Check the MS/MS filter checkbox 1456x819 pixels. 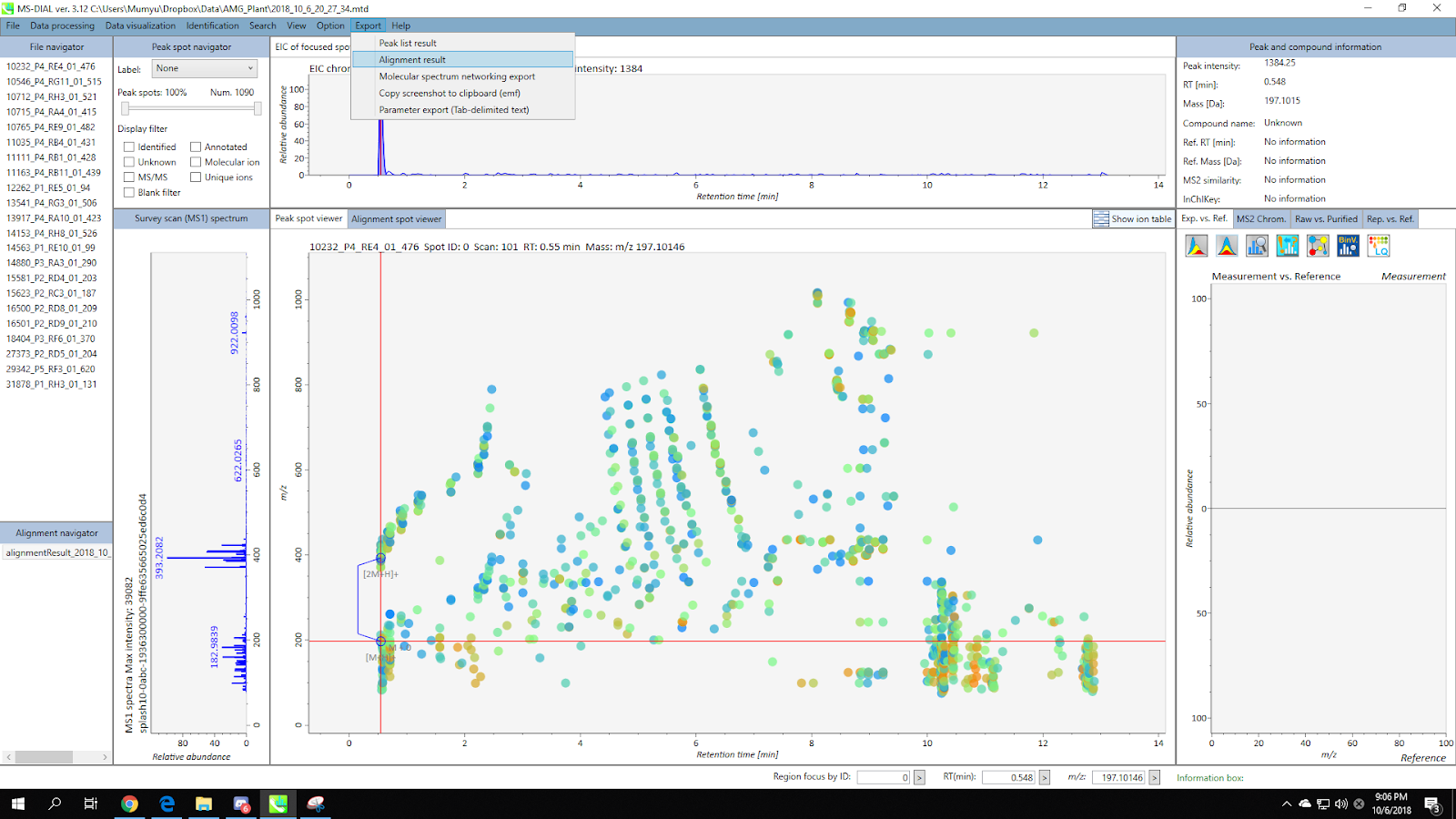(129, 177)
